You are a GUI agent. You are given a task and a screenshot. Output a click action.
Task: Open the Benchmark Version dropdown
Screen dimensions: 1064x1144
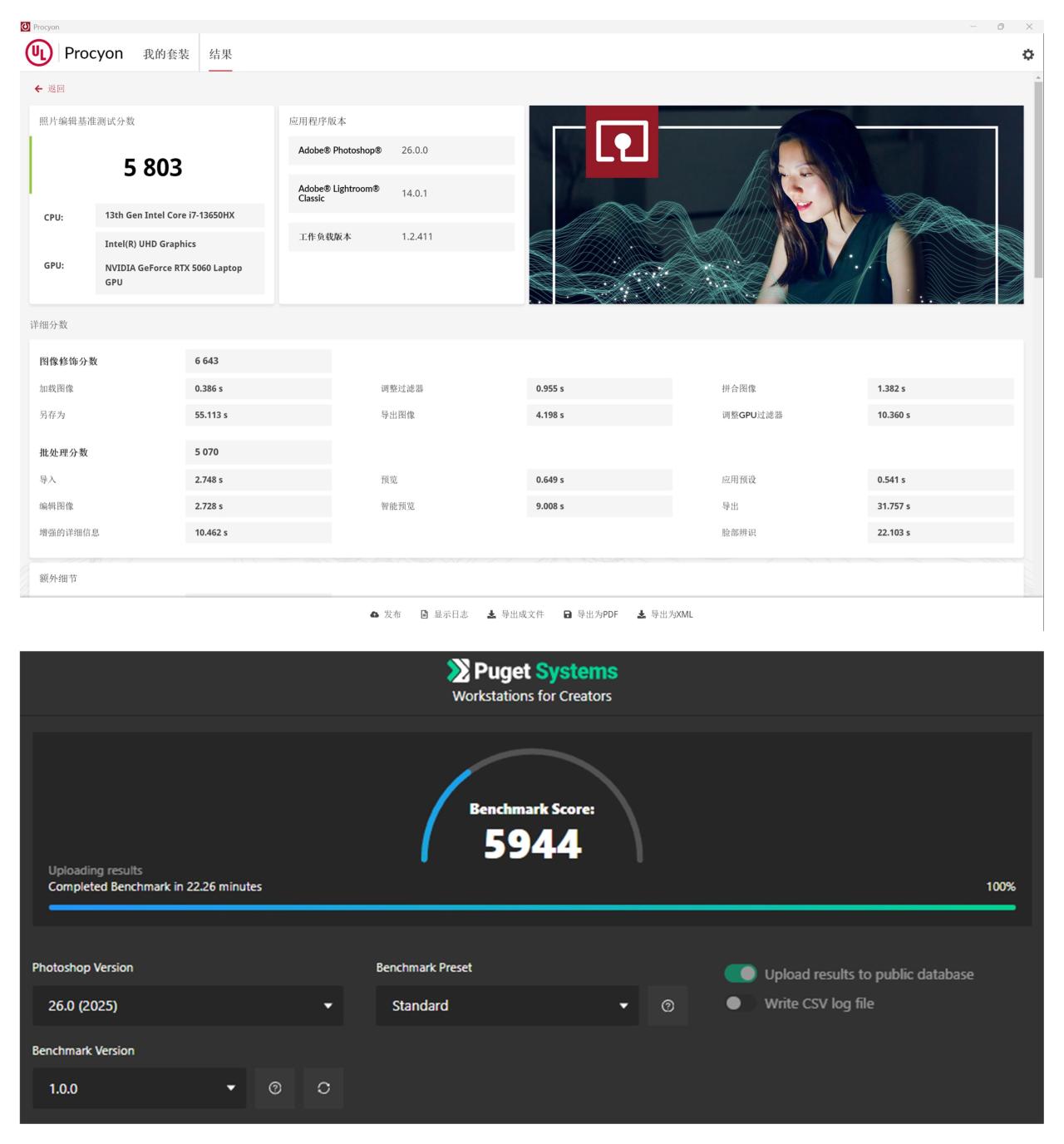[140, 1088]
